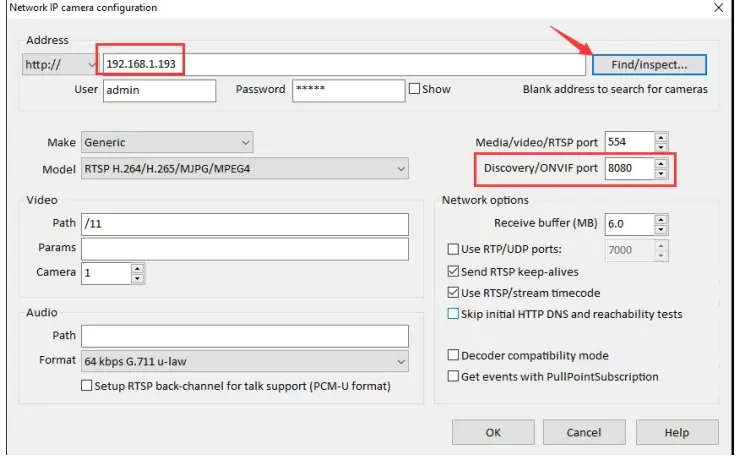
Task: Click the Camera number field
Action: pos(106,273)
